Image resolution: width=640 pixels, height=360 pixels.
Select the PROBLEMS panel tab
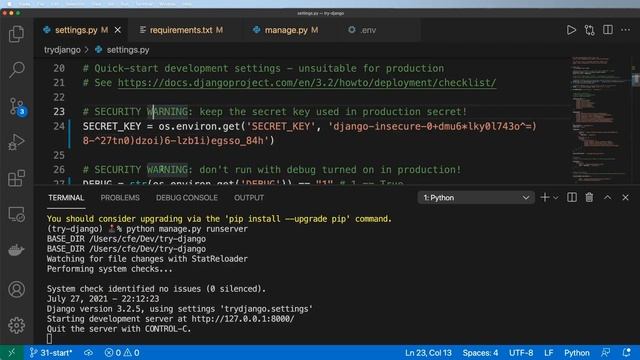point(120,198)
